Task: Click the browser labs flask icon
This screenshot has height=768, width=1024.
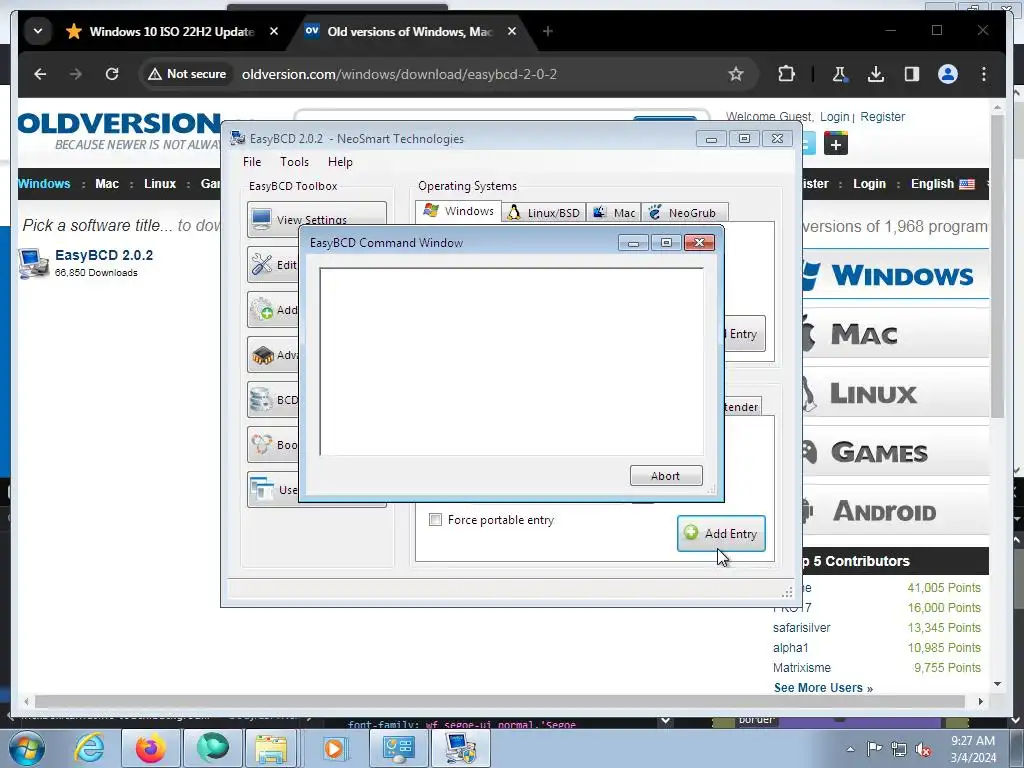Action: click(x=840, y=74)
